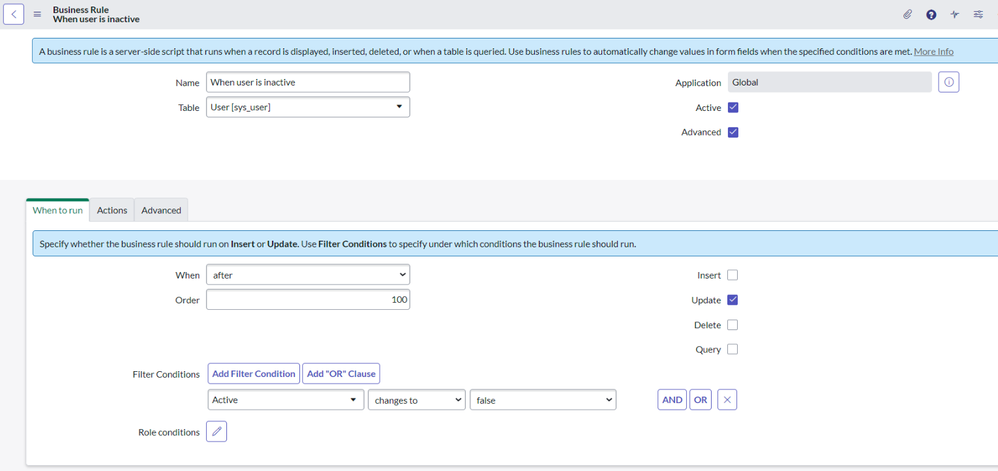Screen dimensions: 998x471
Task: Click the AND condition button
Action: click(672, 400)
